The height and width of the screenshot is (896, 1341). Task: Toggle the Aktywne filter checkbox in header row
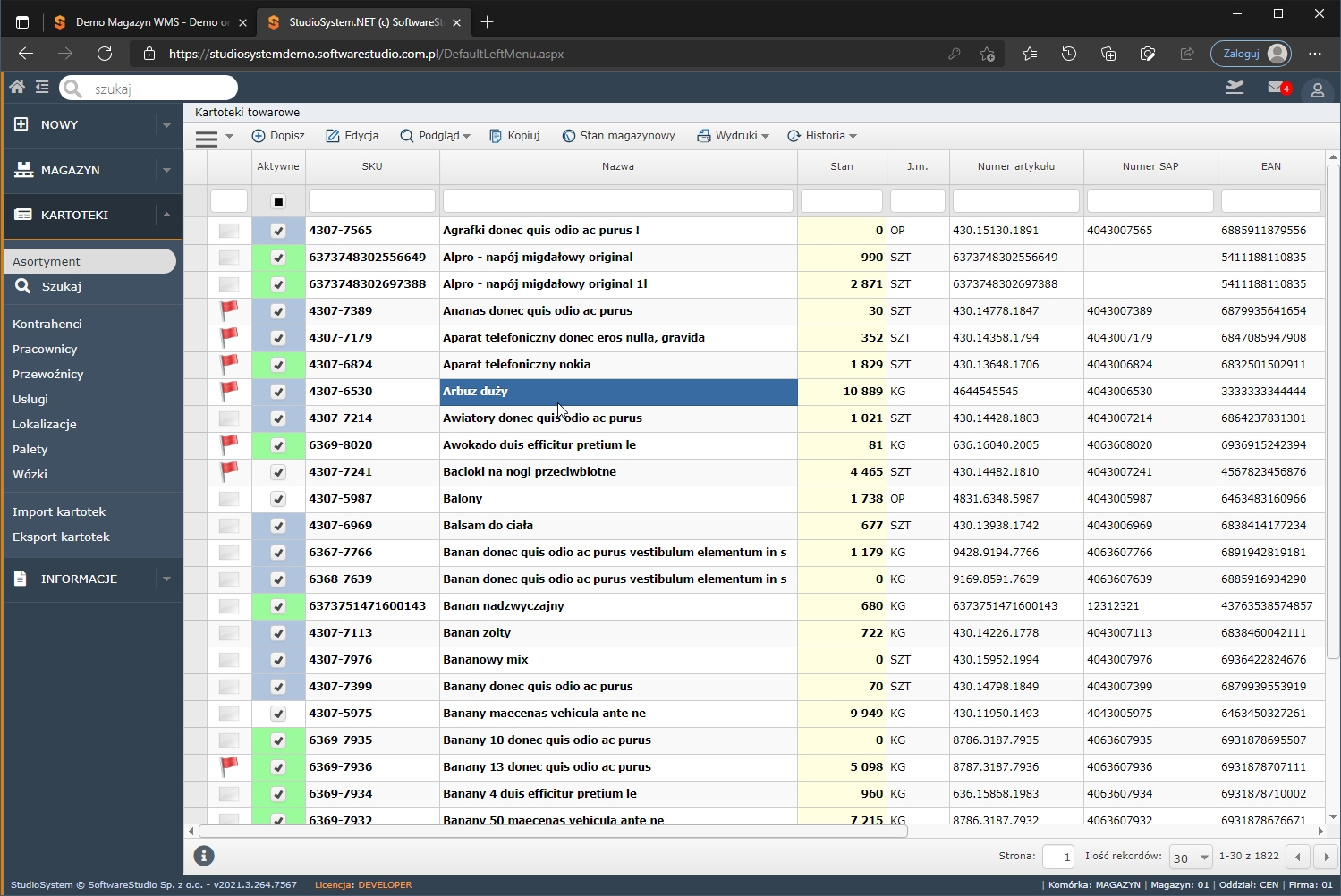(x=278, y=201)
